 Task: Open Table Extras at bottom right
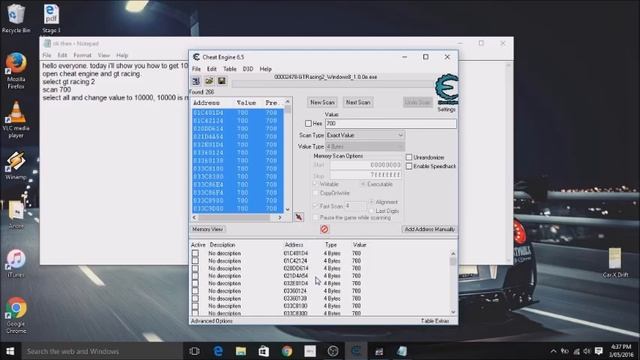(x=435, y=321)
